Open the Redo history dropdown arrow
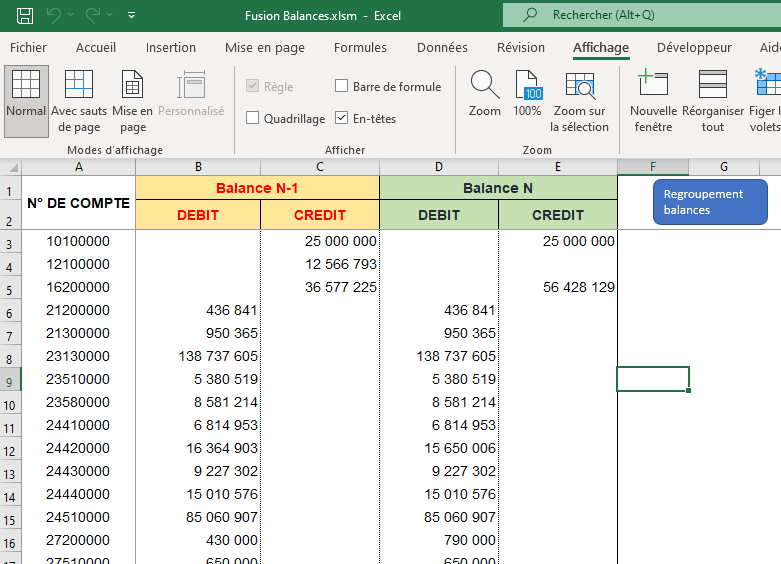The width and height of the screenshot is (781, 564). [110, 15]
